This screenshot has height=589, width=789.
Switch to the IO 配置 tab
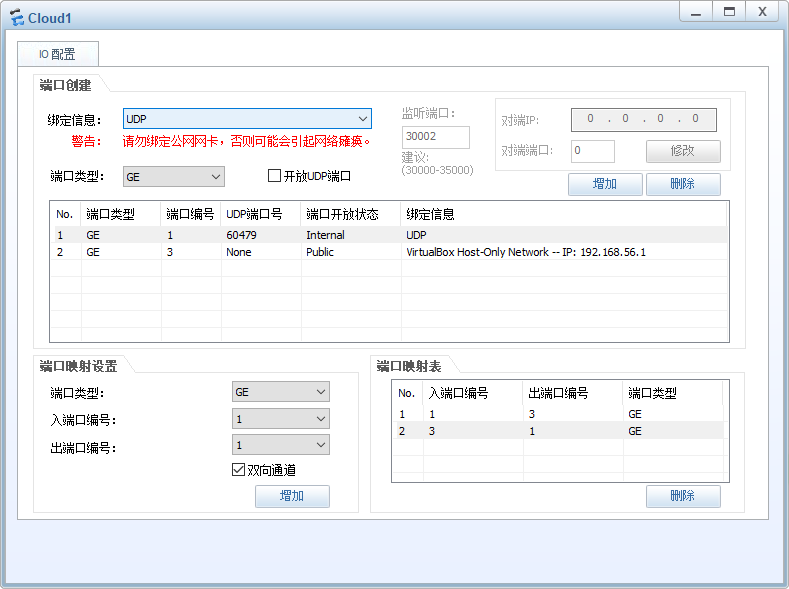(57, 54)
